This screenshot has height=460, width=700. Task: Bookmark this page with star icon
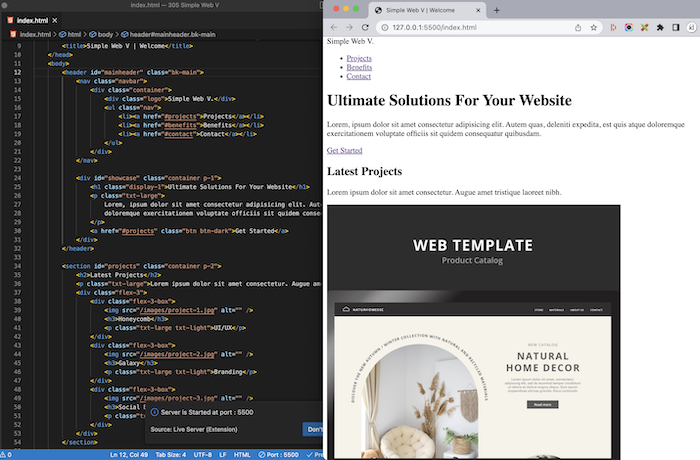(594, 27)
